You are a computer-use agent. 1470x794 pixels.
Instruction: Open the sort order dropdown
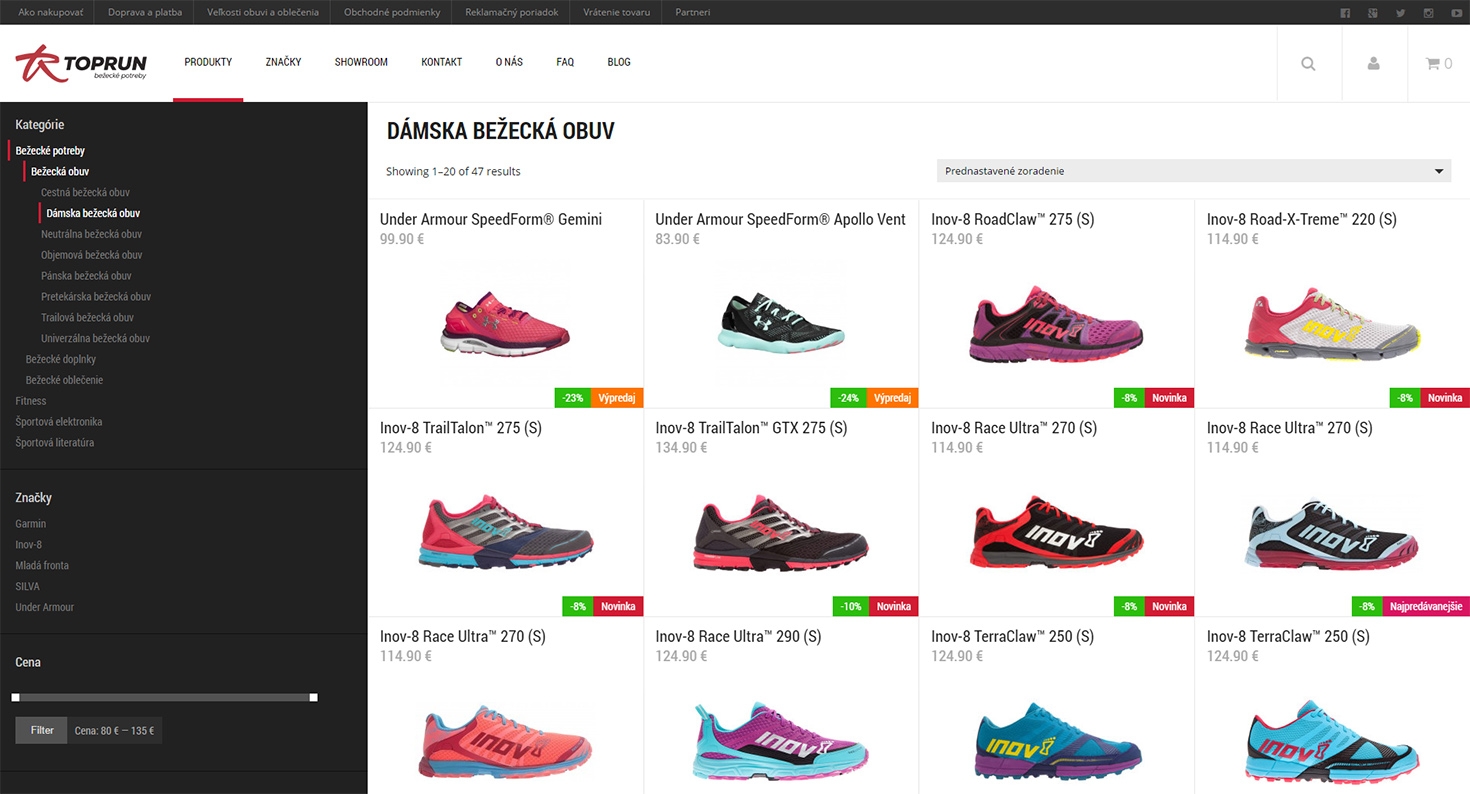[x=1194, y=171]
